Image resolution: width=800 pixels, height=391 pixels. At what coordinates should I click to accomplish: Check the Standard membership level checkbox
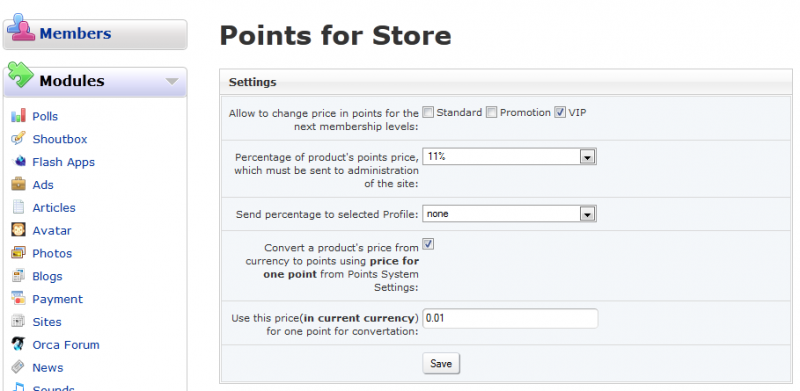point(429,112)
